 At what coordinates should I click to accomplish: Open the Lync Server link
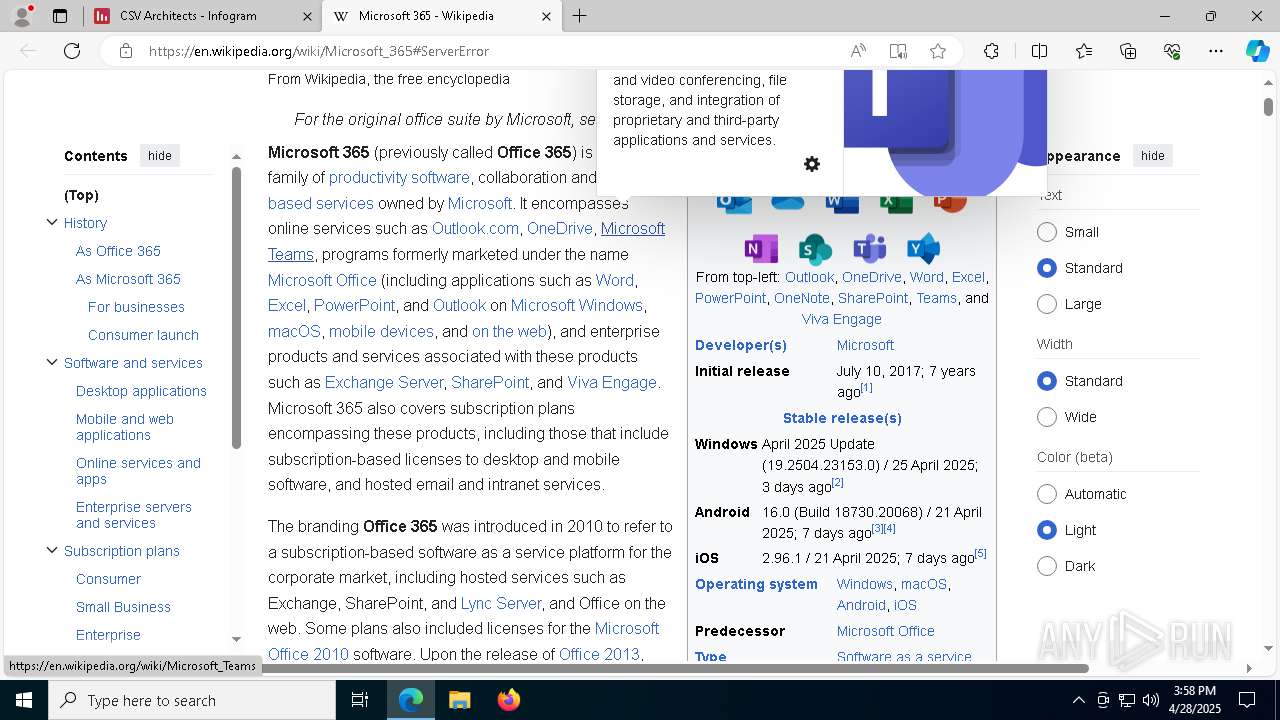tap(501, 603)
